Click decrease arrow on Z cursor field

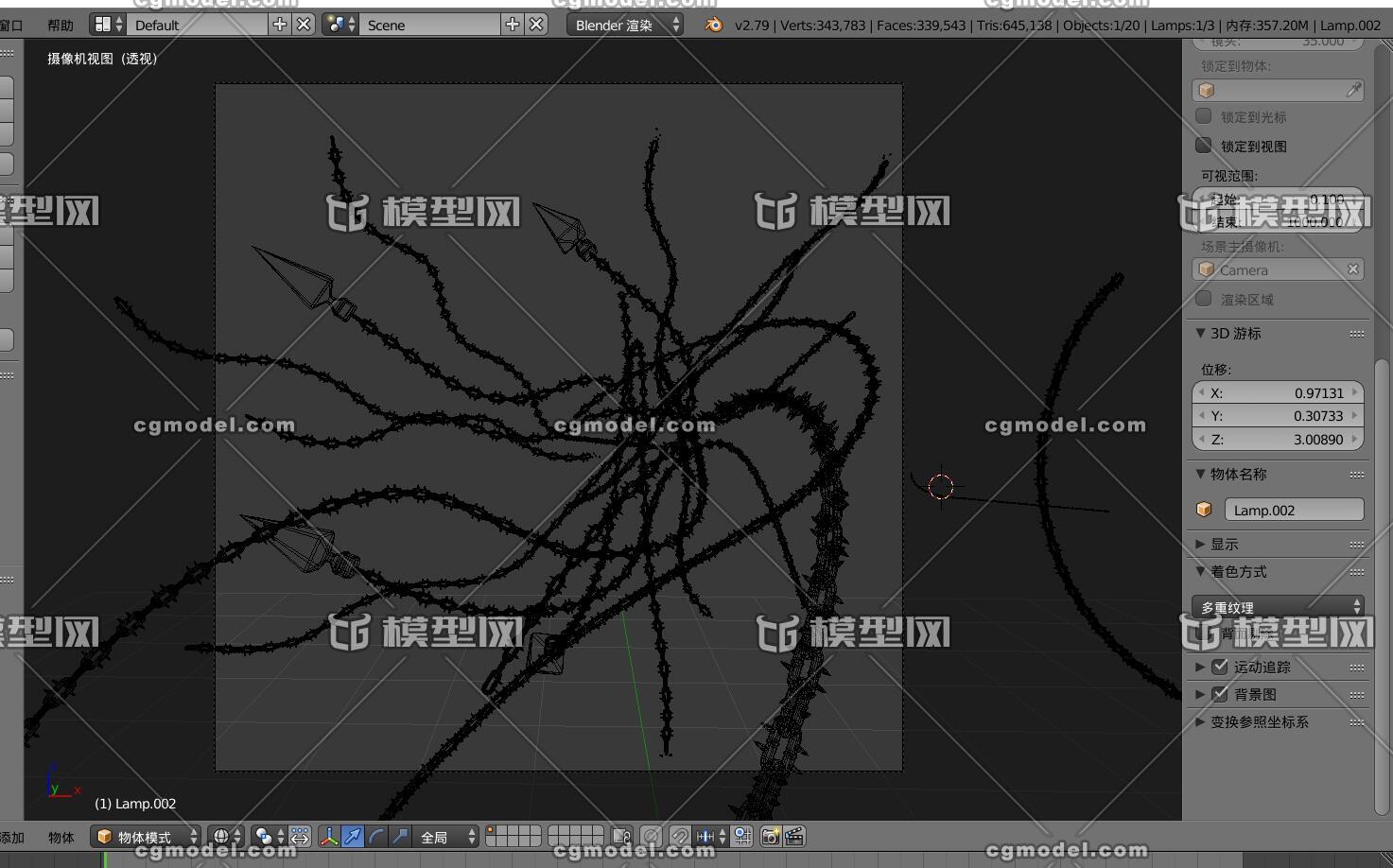tap(1201, 439)
